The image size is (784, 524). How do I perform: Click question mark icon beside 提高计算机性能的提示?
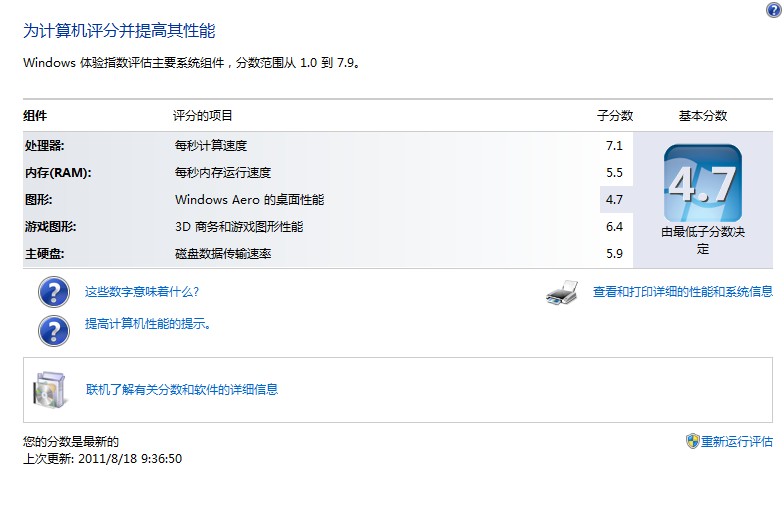click(x=54, y=329)
